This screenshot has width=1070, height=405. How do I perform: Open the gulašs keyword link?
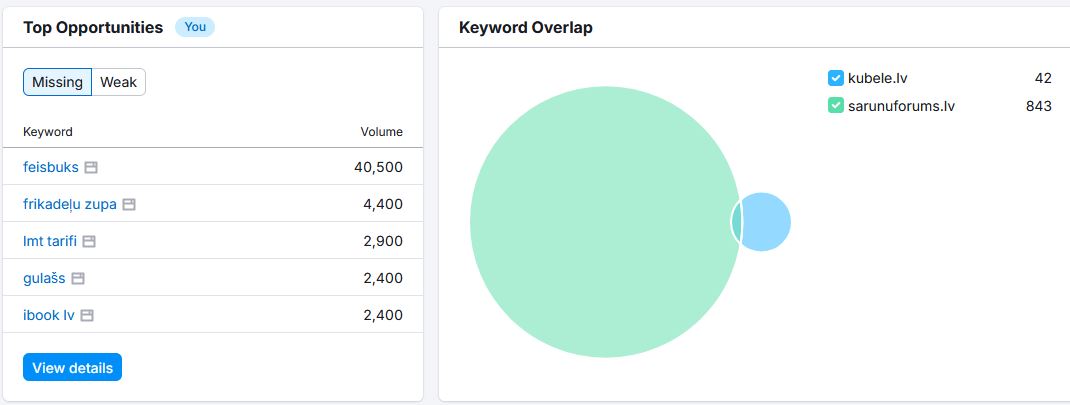[x=44, y=278]
